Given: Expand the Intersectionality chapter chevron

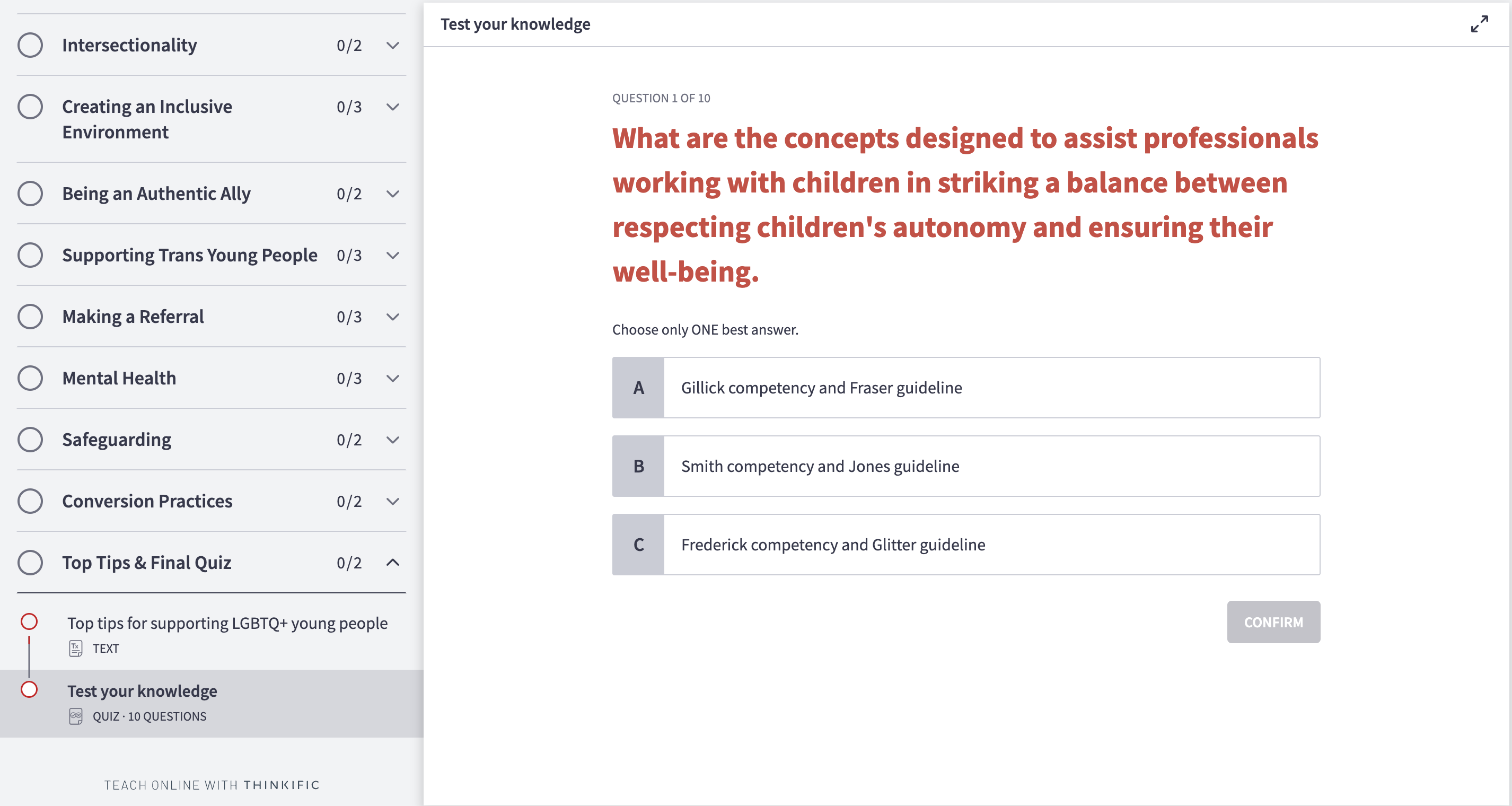Looking at the screenshot, I should pos(393,45).
